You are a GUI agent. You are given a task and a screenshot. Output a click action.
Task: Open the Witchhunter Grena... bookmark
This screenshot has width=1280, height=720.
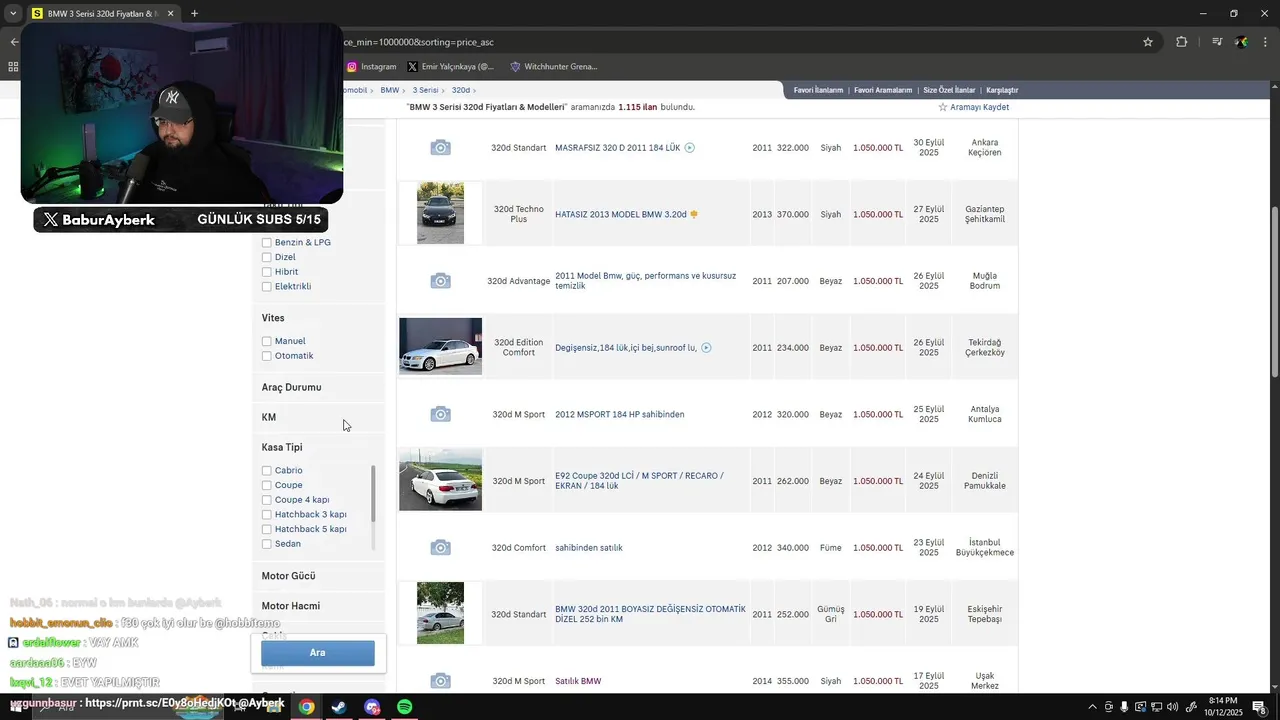pyautogui.click(x=553, y=67)
